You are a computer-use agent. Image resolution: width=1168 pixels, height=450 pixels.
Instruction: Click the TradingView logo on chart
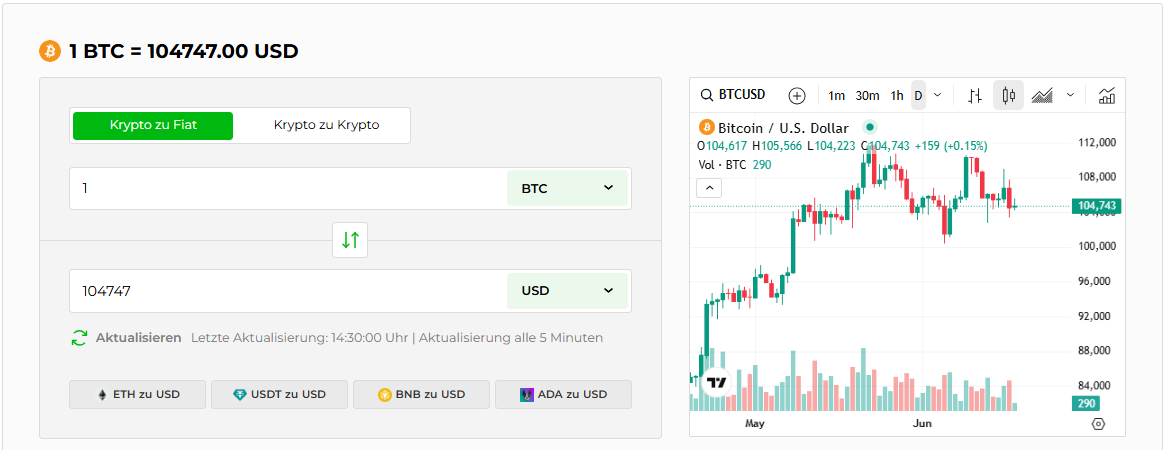click(716, 383)
